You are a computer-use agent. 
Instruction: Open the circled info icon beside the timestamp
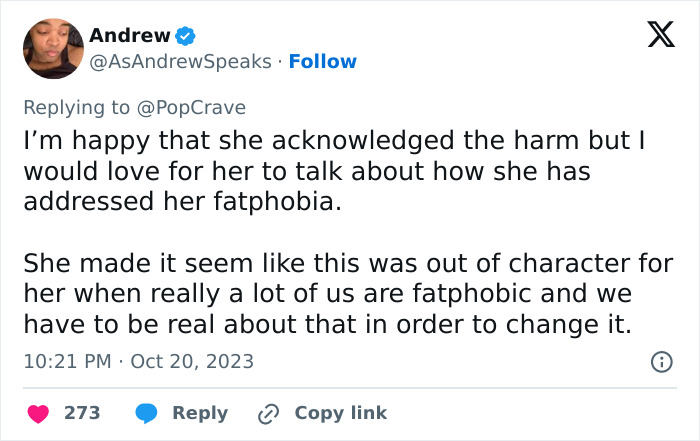tap(661, 362)
